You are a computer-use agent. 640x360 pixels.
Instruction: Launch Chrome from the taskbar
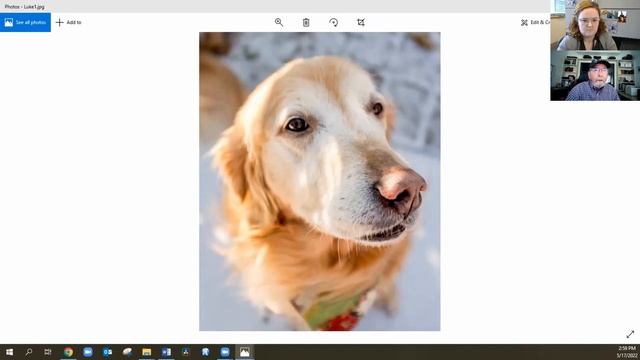pyautogui.click(x=68, y=352)
